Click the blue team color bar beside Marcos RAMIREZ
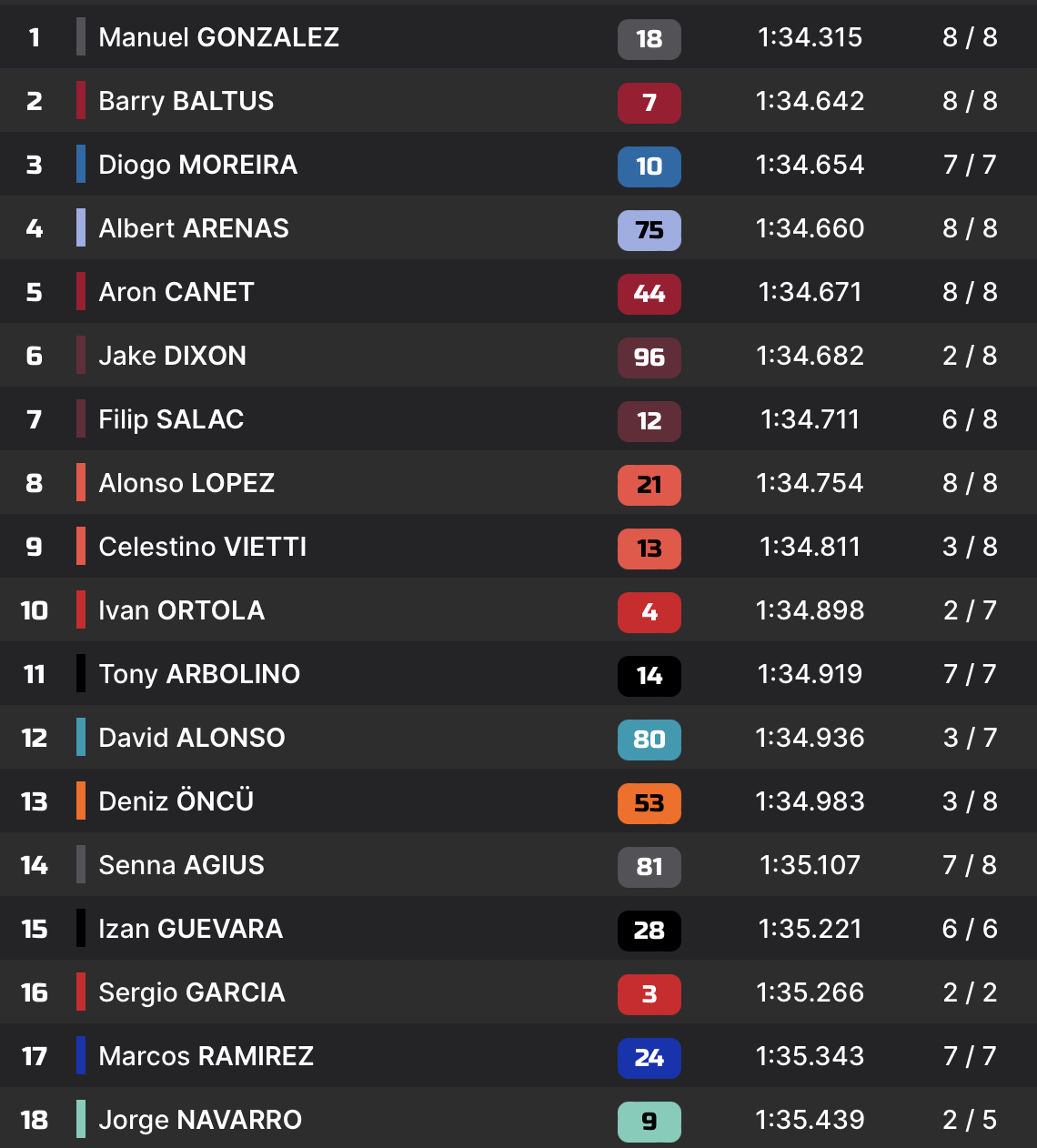Viewport: 1037px width, 1148px height. point(81,1055)
